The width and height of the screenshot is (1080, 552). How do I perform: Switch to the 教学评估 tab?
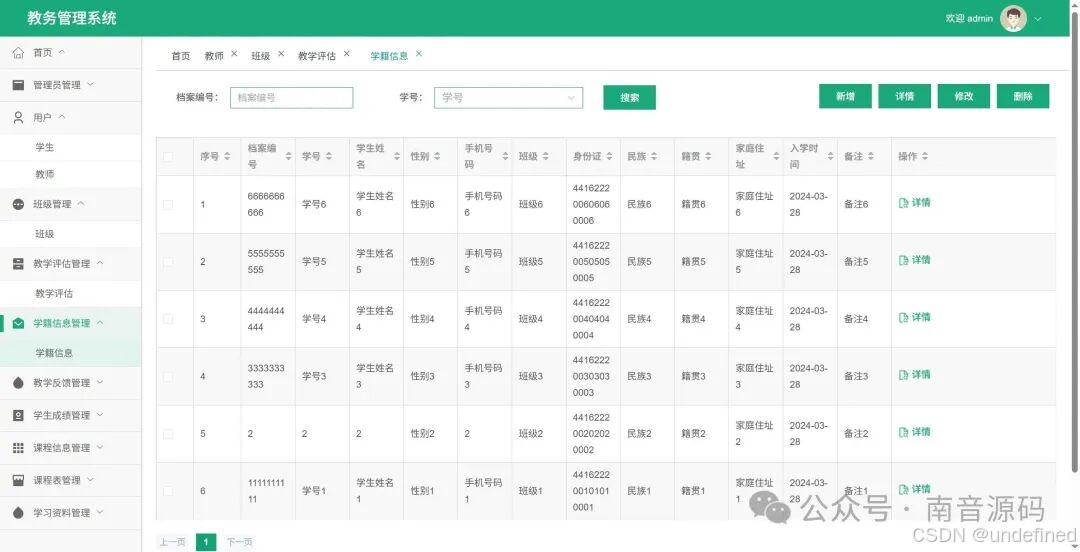click(317, 56)
